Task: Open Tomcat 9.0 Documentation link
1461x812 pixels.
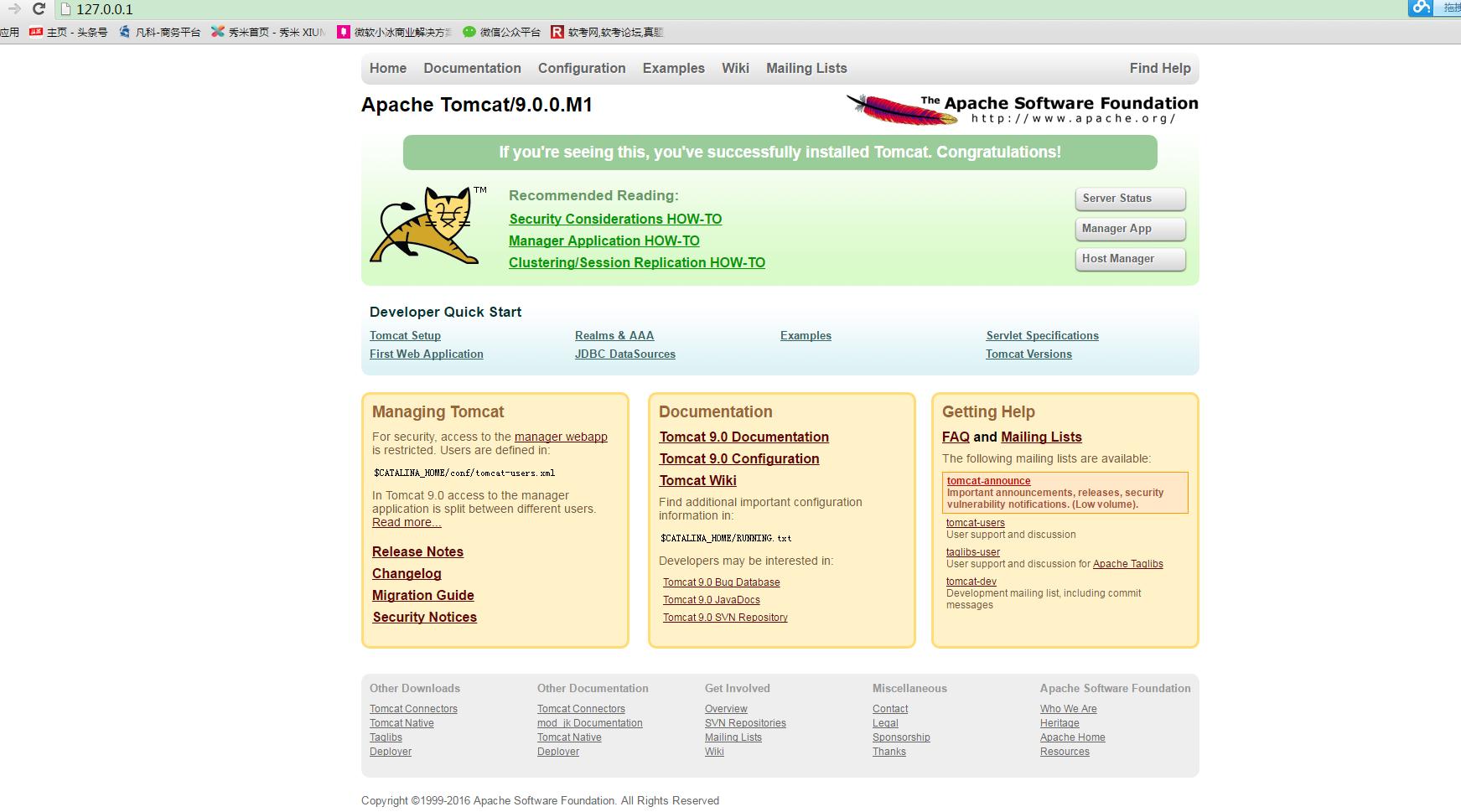Action: (x=744, y=437)
